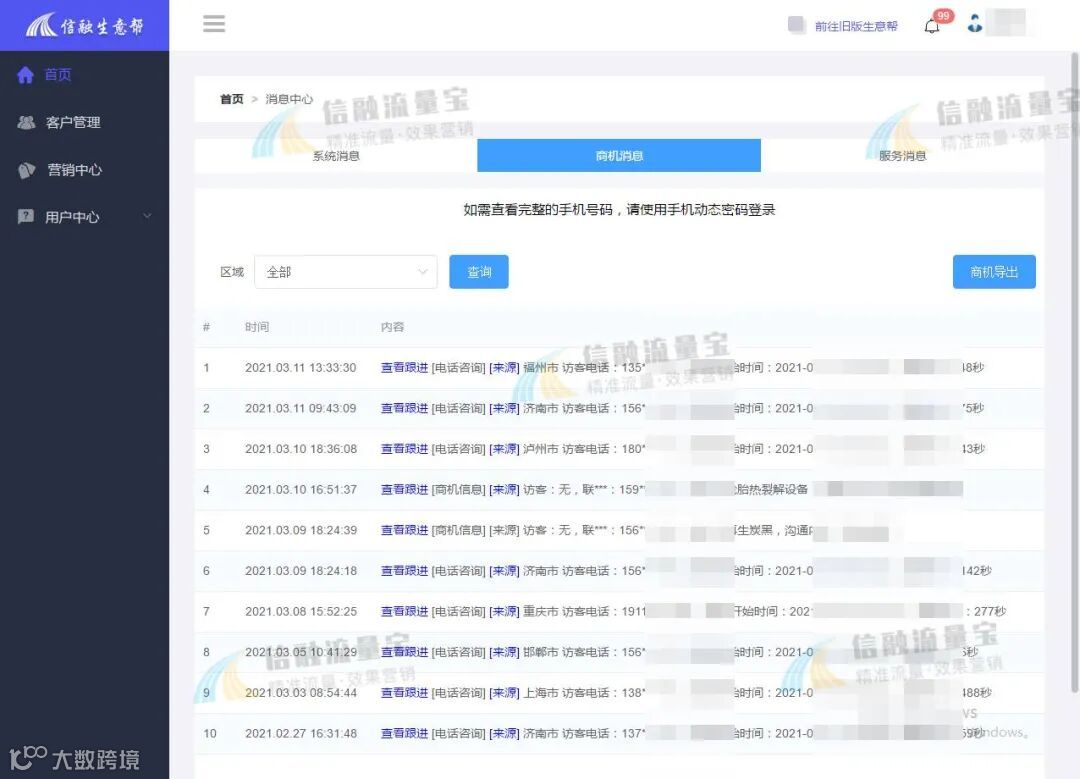This screenshot has height=779, width=1080.
Task: Click the 商机导出 button
Action: [994, 272]
